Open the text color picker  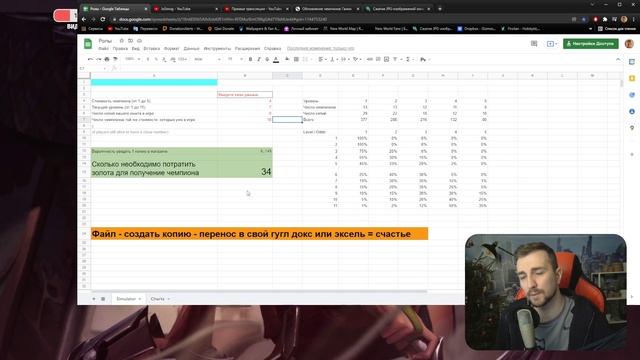276,60
